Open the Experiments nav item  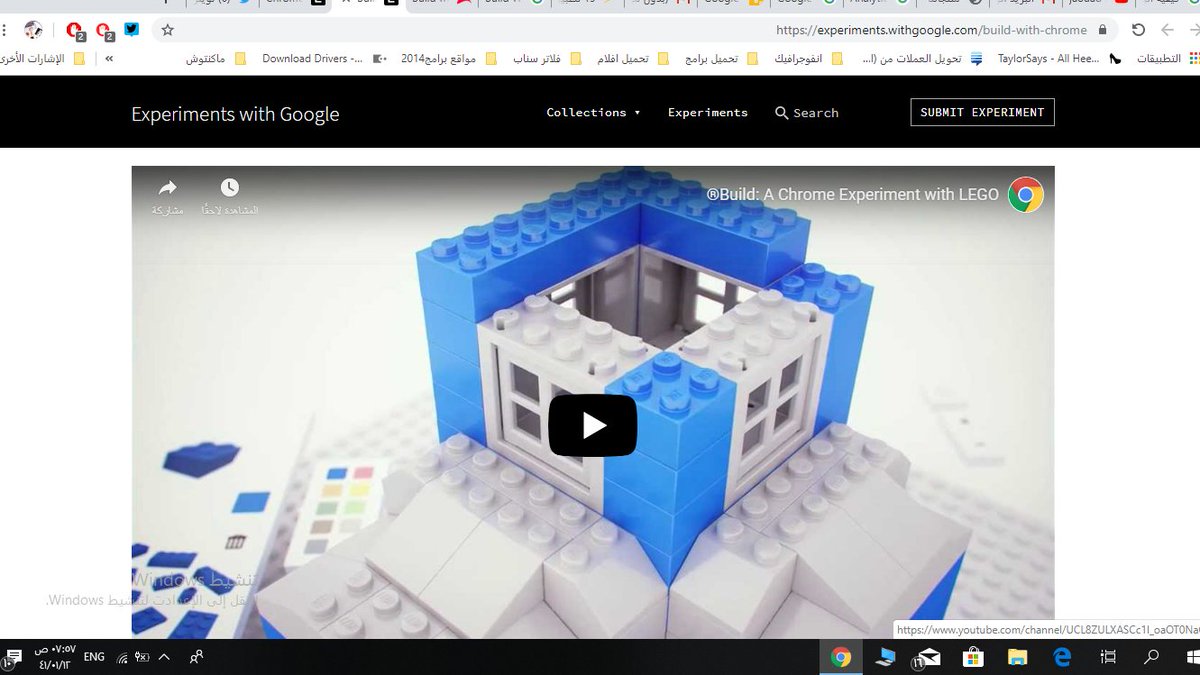pyautogui.click(x=708, y=112)
